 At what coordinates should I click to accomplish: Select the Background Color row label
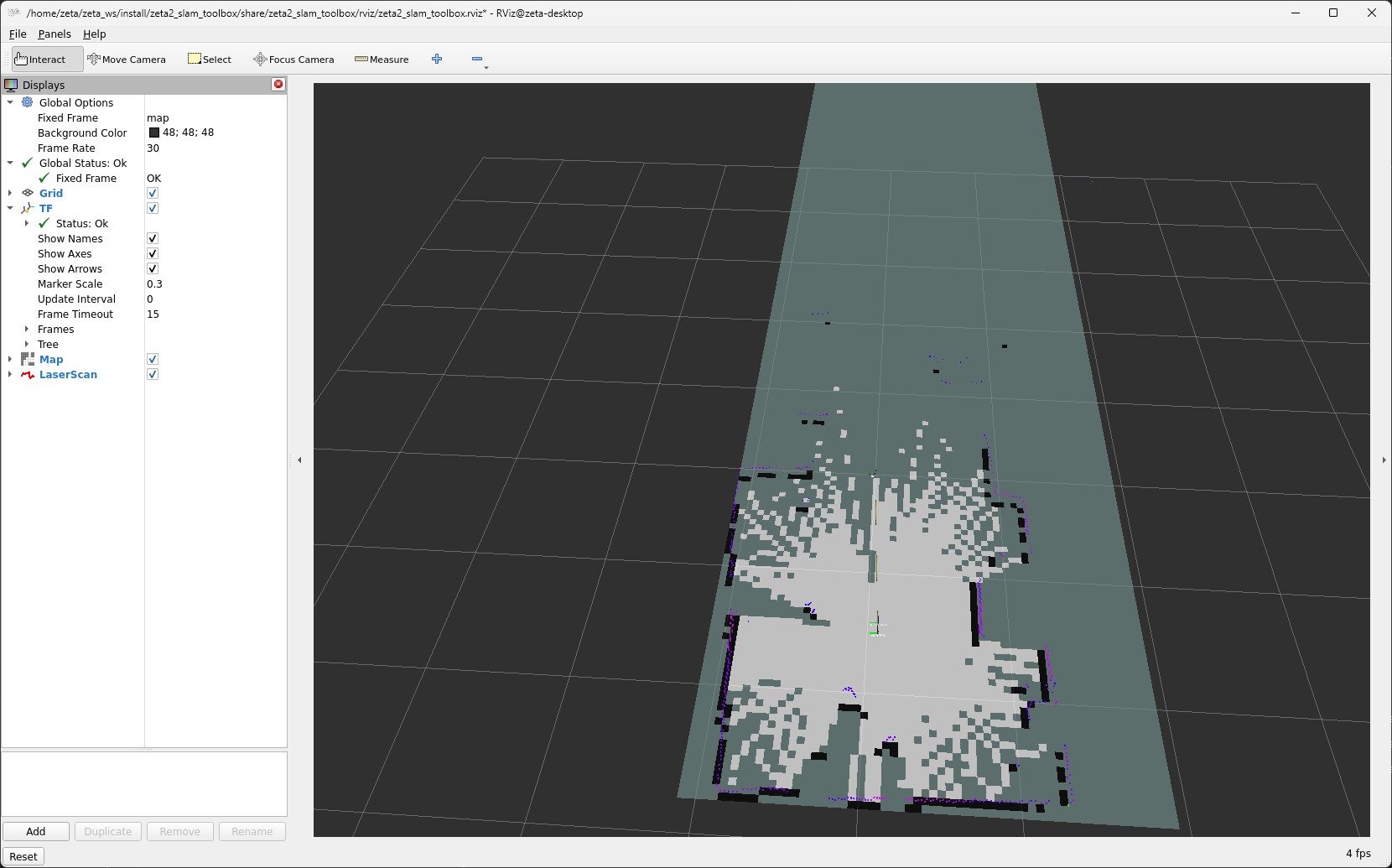click(x=82, y=133)
